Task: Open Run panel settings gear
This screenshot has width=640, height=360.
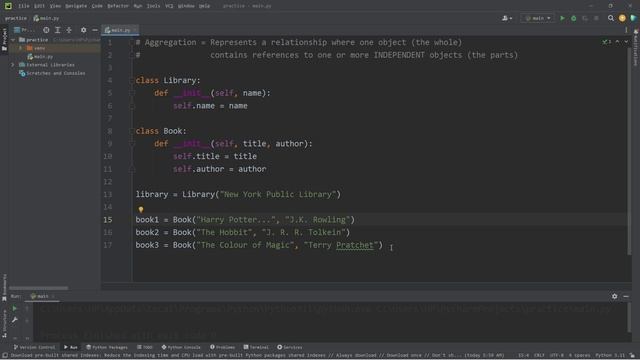Action: coord(614,296)
